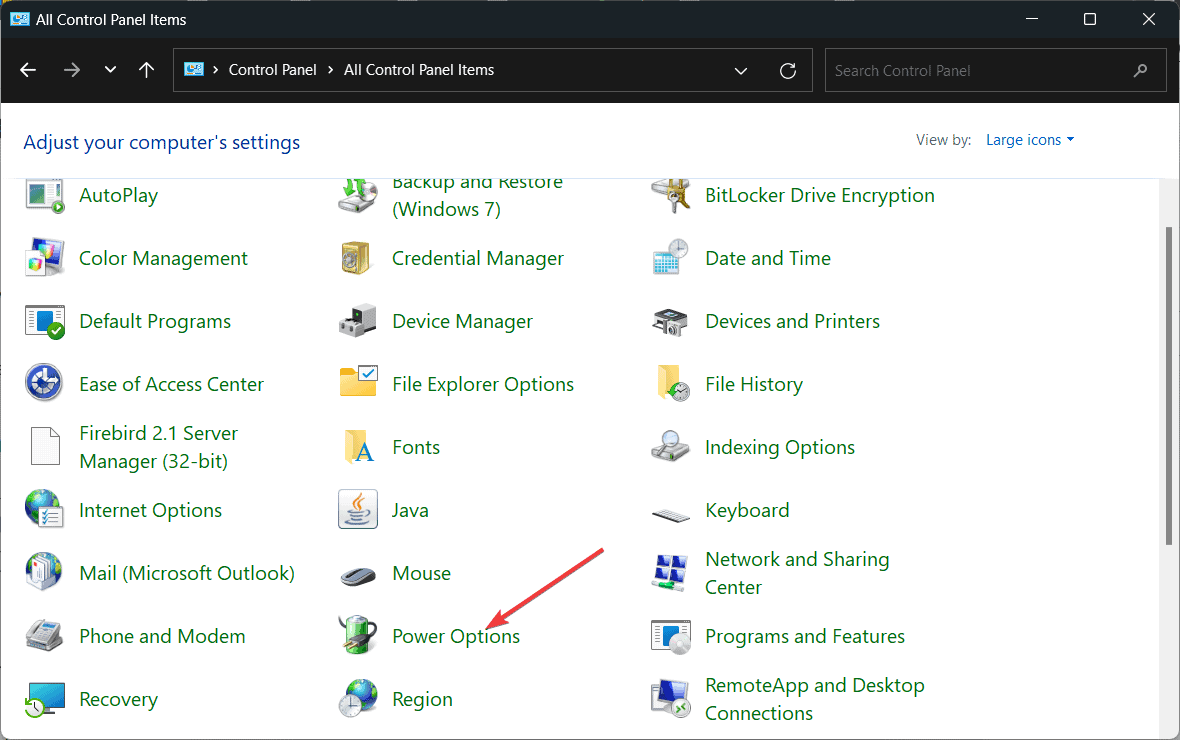Viewport: 1180px width, 740px height.
Task: Click the Firebird 2.1 Server Manager icon
Action: point(45,446)
